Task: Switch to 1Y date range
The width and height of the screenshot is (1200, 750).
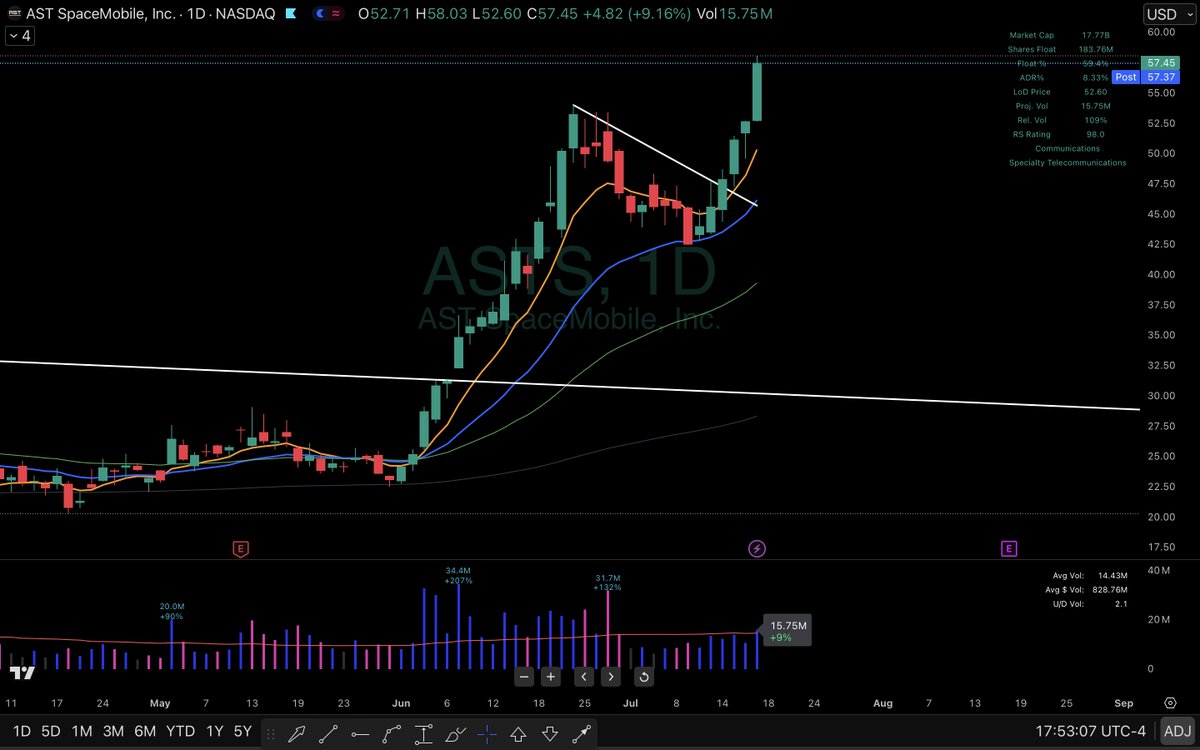Action: click(214, 732)
